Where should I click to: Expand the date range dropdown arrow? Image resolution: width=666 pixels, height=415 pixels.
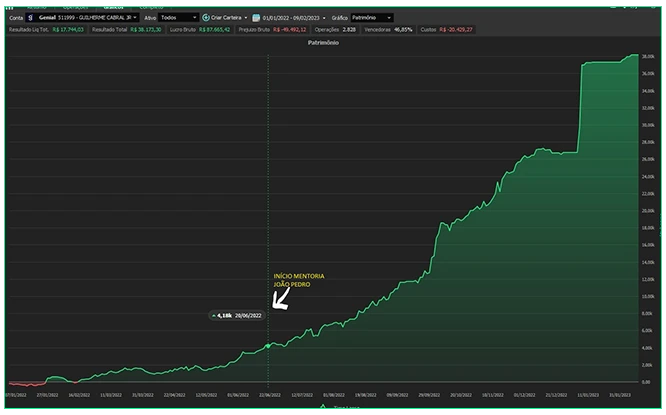click(324, 18)
